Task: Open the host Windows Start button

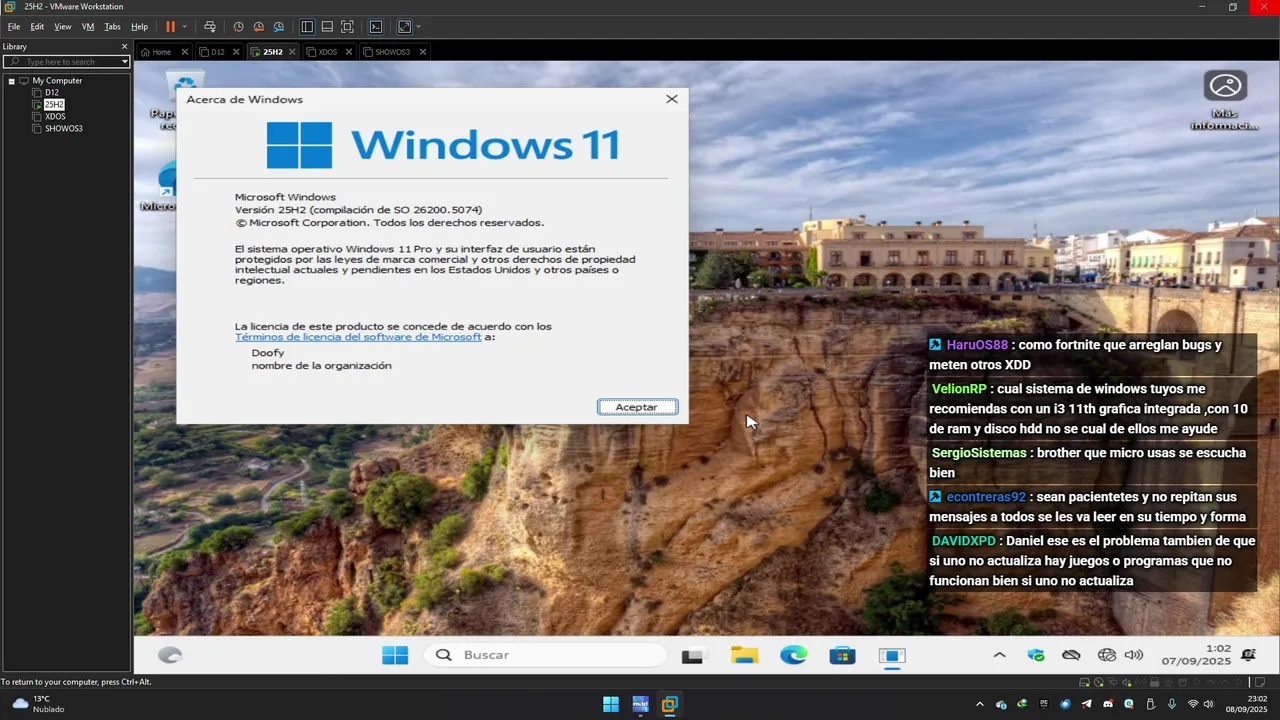Action: click(x=610, y=704)
